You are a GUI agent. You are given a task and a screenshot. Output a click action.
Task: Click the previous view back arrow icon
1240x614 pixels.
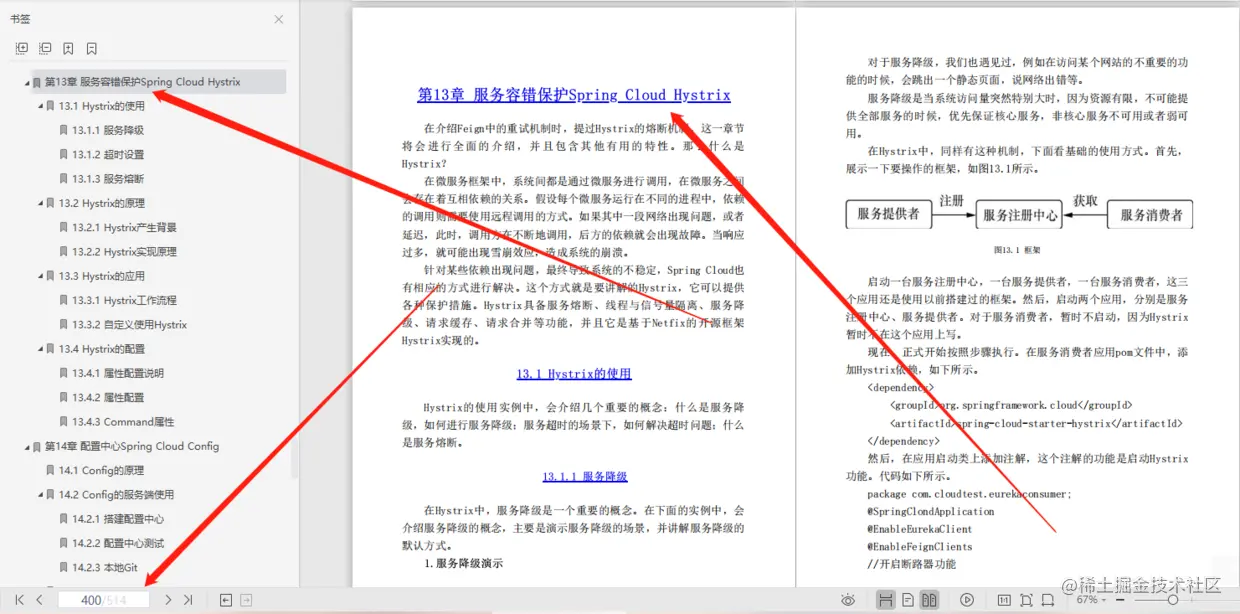coord(226,600)
